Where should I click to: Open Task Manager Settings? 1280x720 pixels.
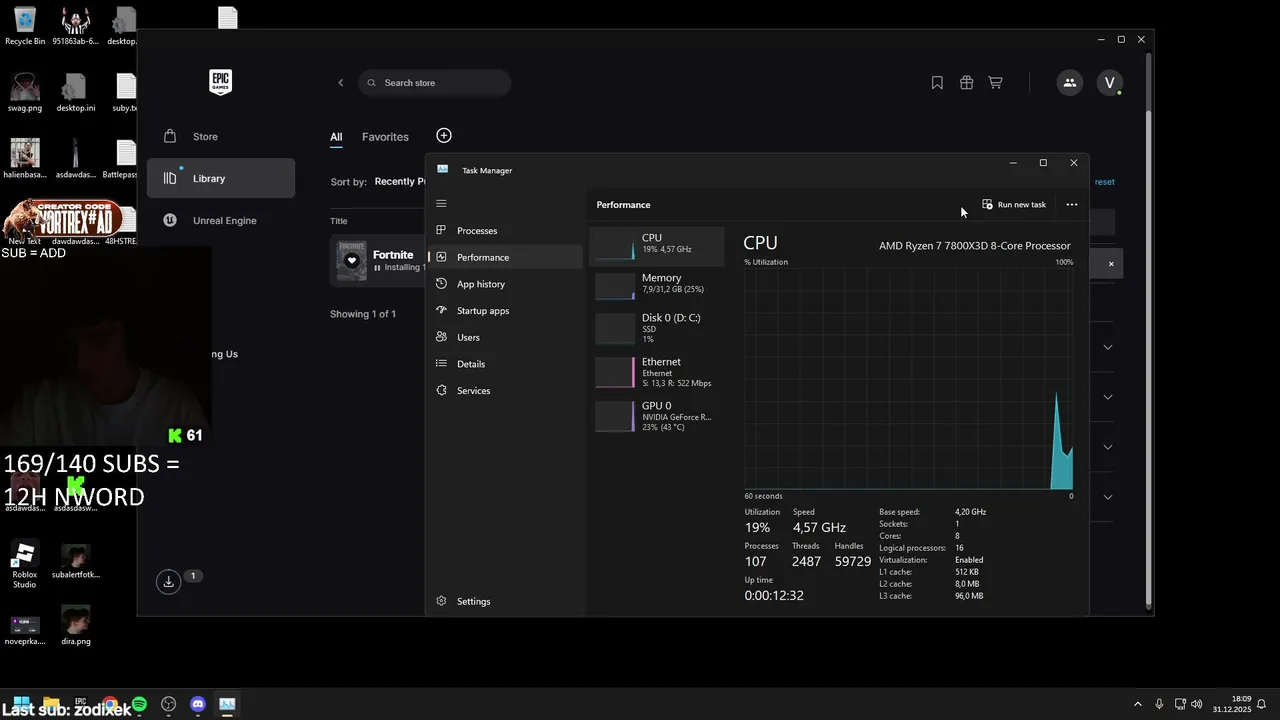tap(505, 601)
